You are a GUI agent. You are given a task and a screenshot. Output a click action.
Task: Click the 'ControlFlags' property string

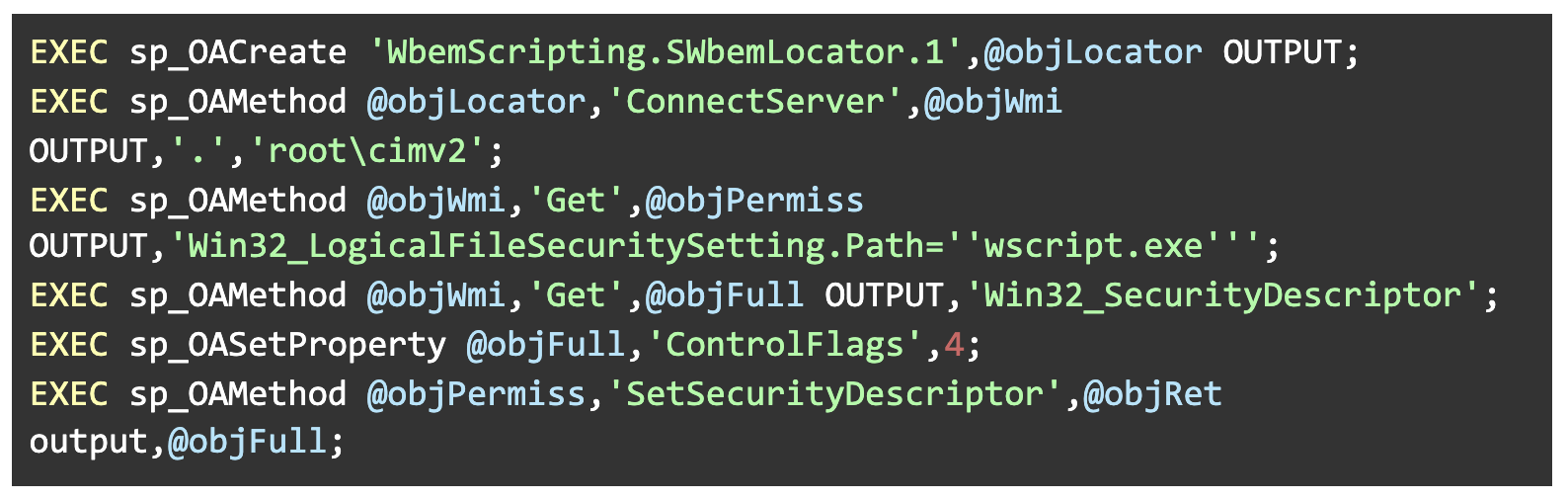[x=786, y=345]
